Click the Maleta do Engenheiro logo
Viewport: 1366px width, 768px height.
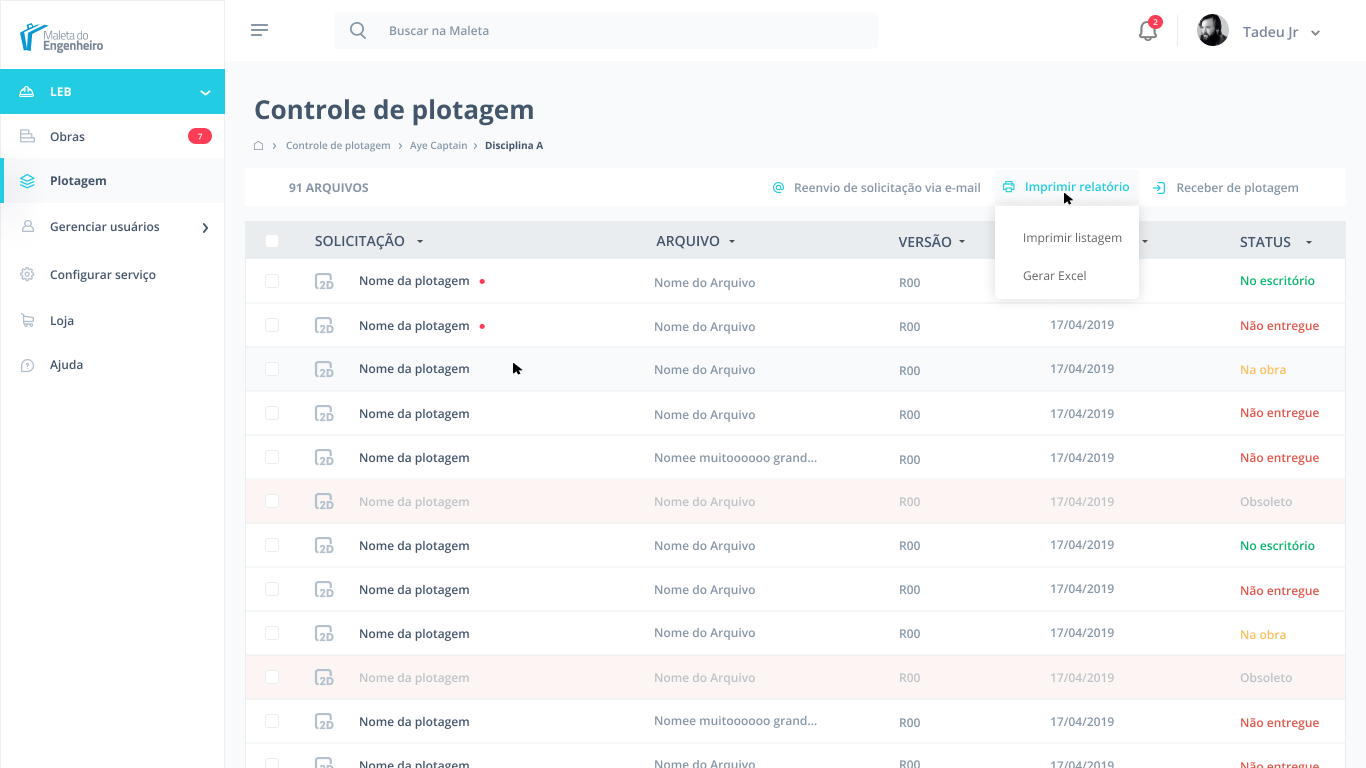coord(62,38)
